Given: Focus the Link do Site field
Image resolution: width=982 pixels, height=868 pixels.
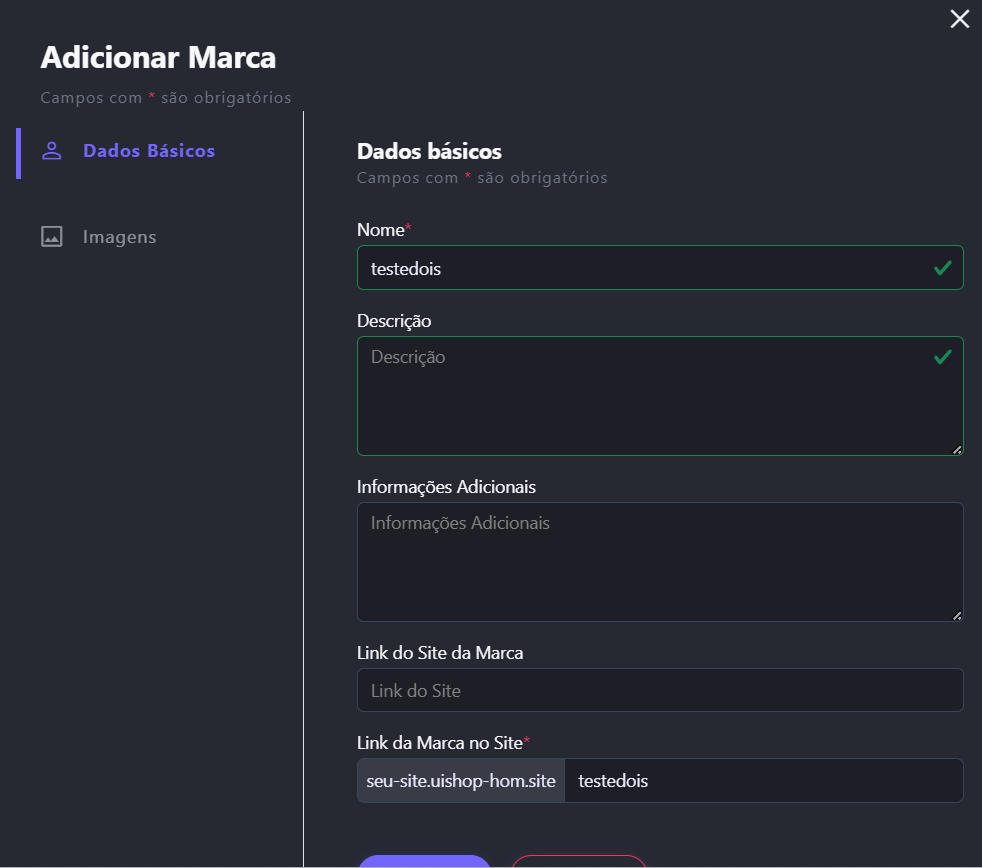Looking at the screenshot, I should tap(660, 691).
